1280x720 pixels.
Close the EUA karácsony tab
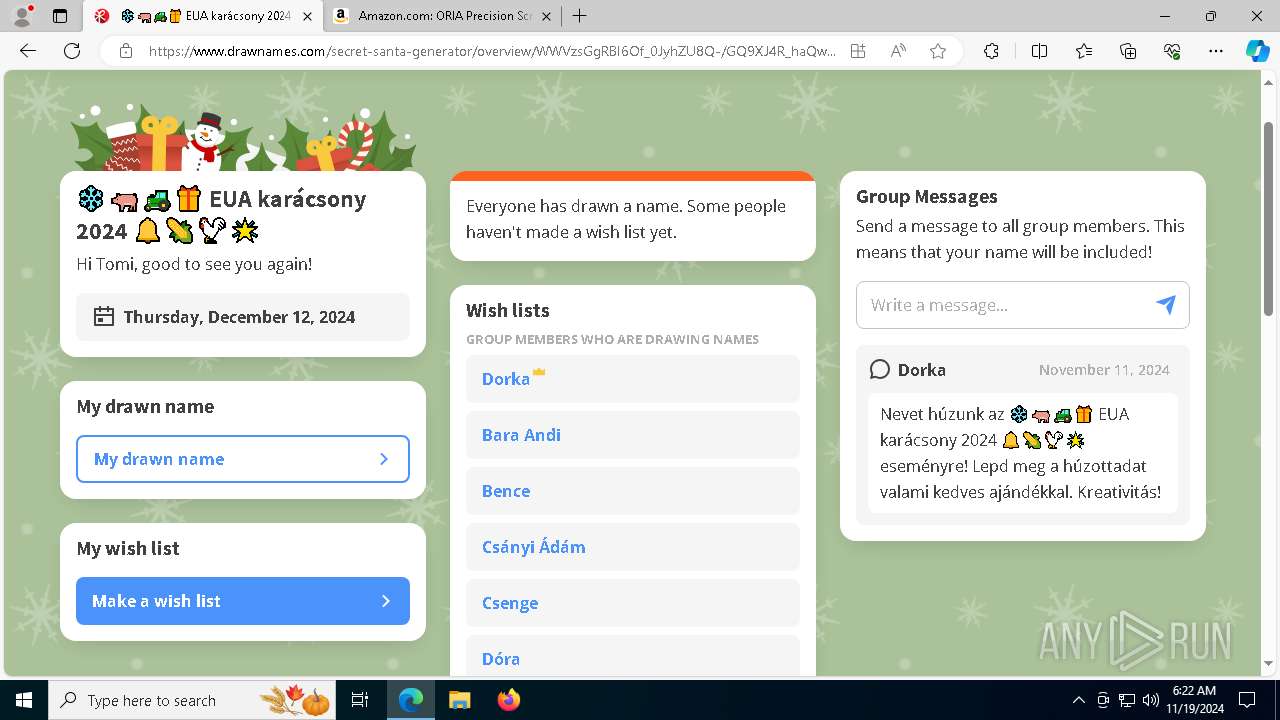point(307,16)
